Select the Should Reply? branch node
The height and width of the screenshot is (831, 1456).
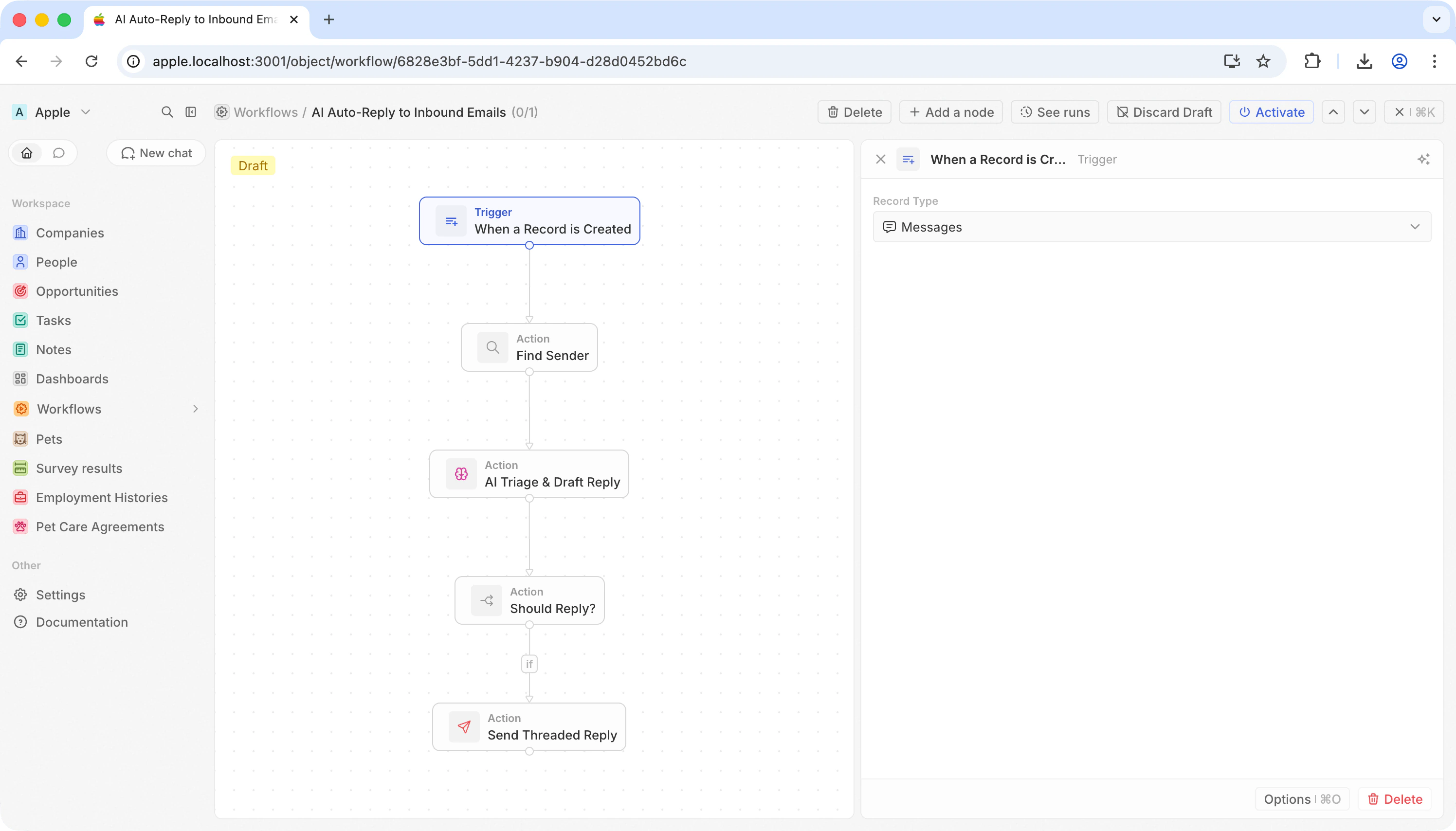pyautogui.click(x=529, y=600)
